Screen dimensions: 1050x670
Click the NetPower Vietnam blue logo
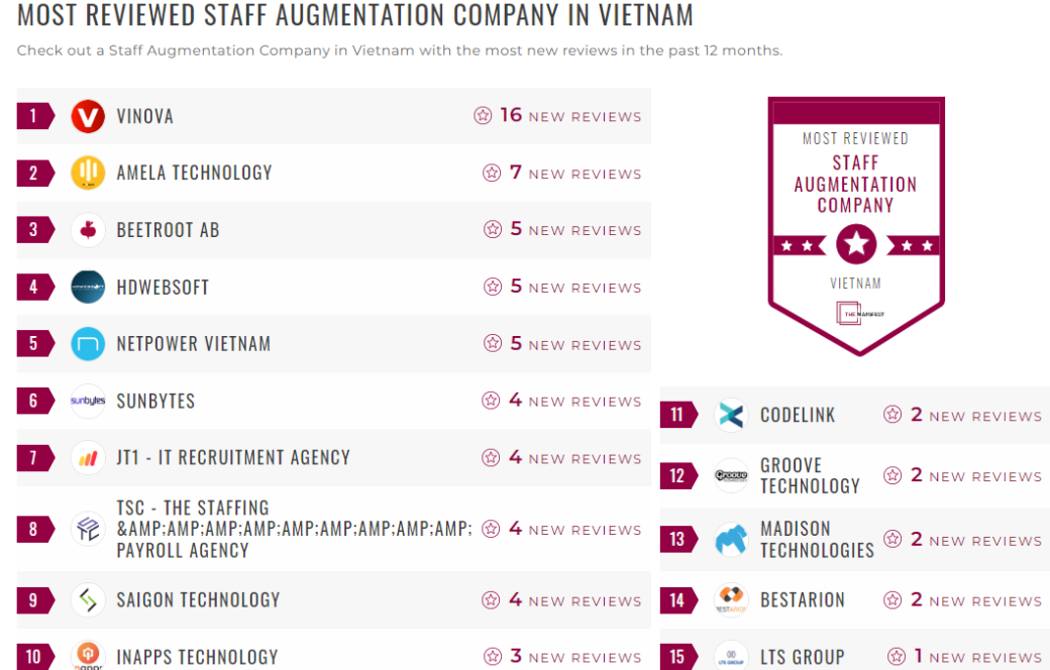tap(88, 344)
